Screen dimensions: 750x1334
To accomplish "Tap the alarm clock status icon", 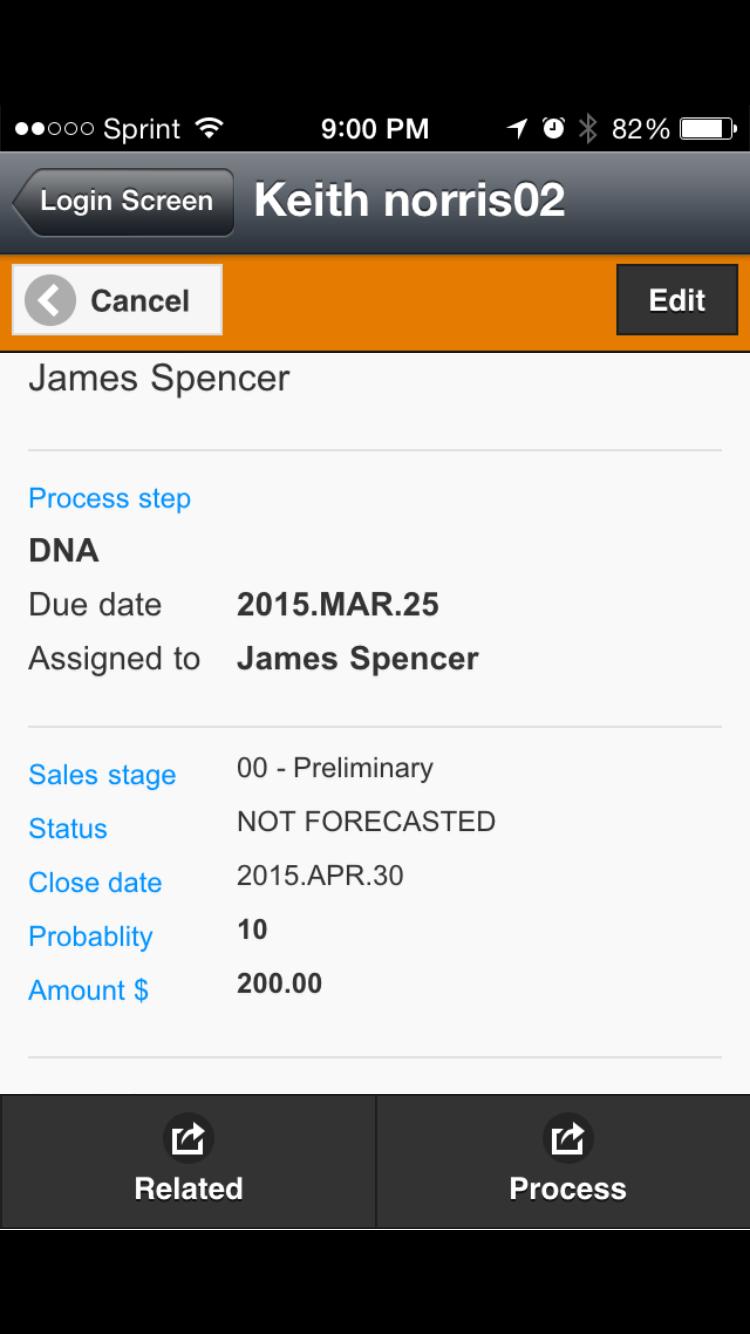I will coord(553,128).
